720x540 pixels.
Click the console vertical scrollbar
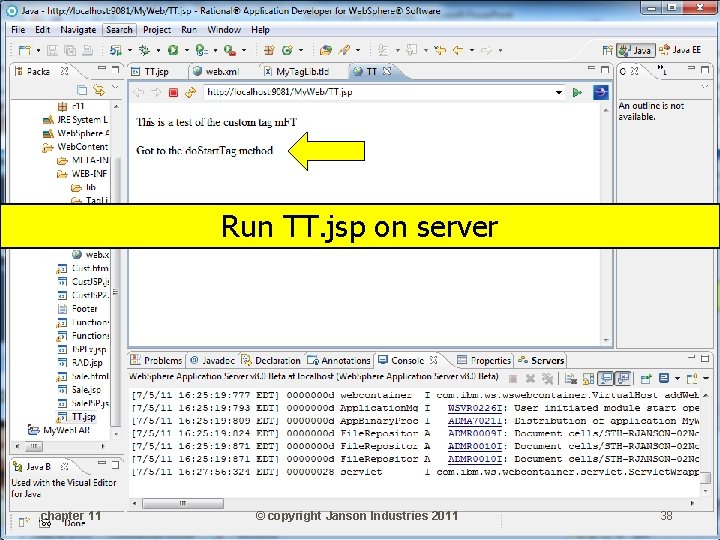tap(706, 478)
